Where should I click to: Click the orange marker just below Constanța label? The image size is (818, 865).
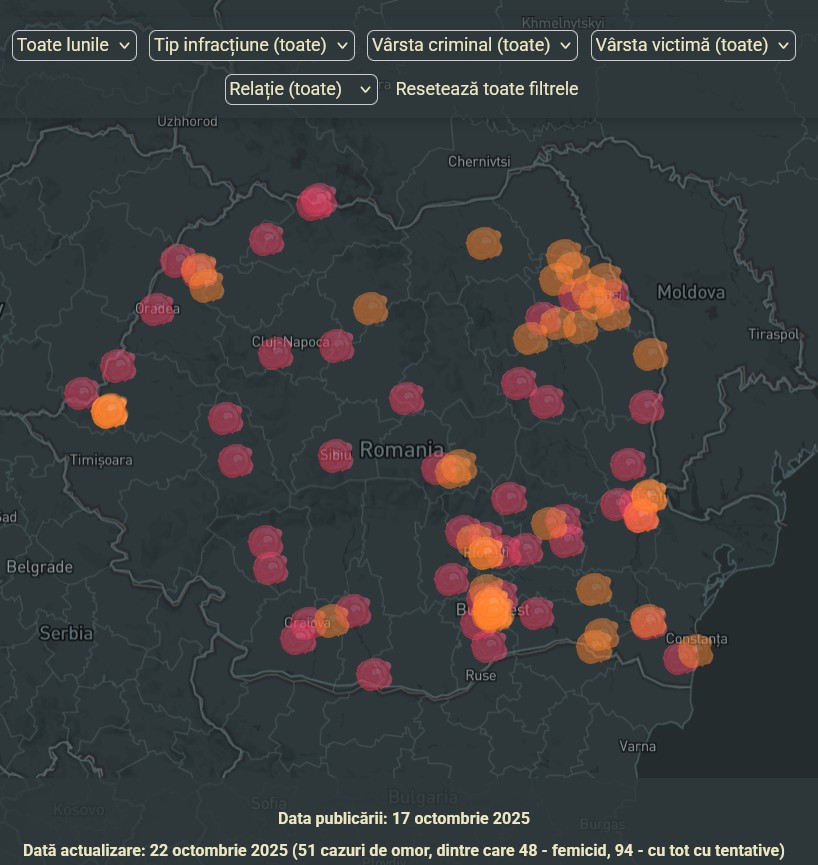(695, 653)
